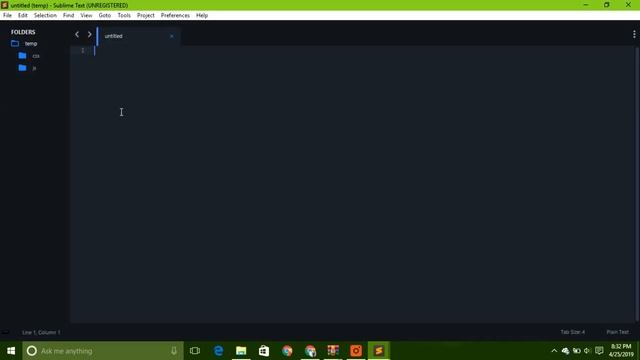Image resolution: width=640 pixels, height=360 pixels.
Task: Show hidden system tray icons
Action: click(554, 351)
